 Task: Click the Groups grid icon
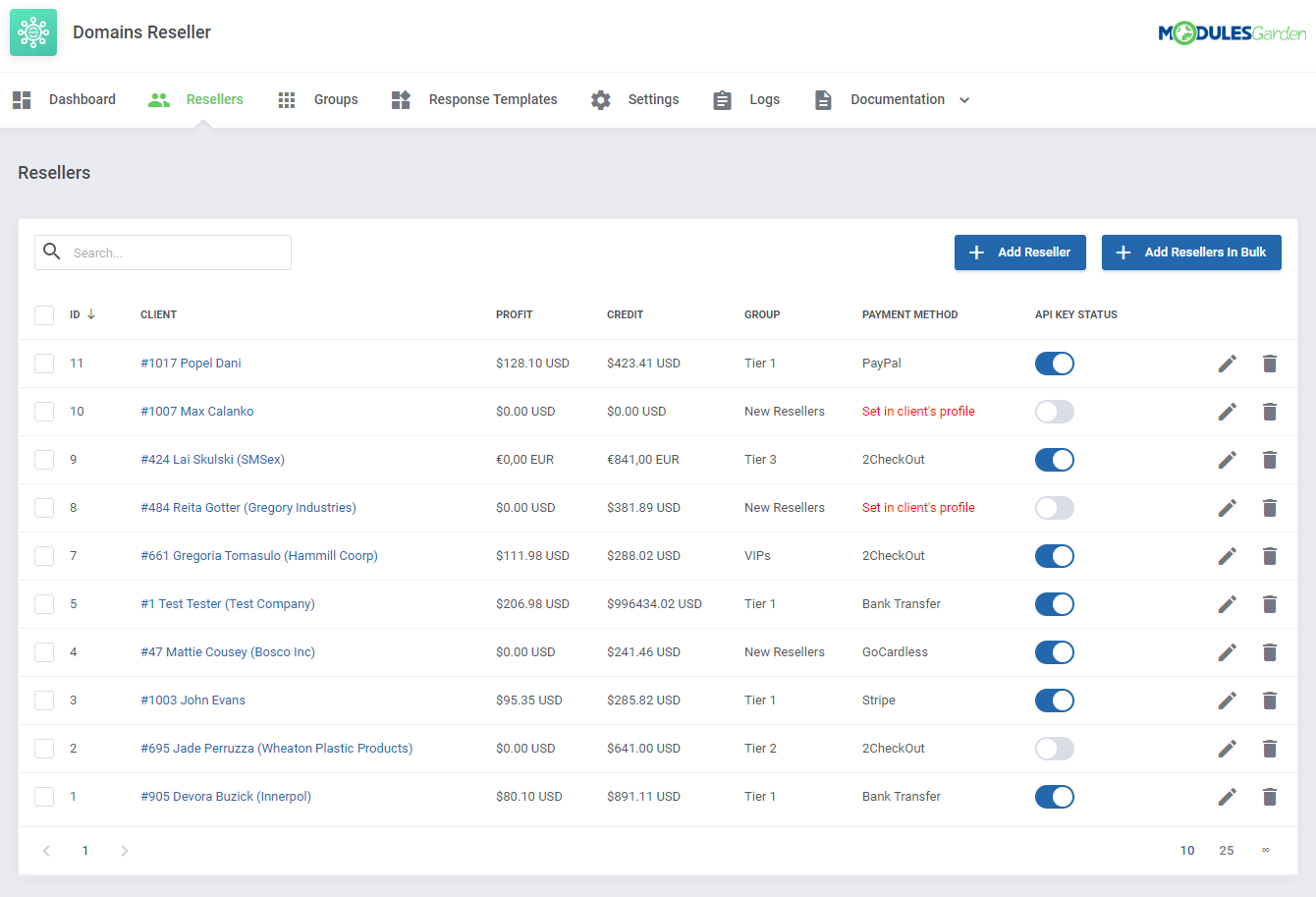(286, 99)
